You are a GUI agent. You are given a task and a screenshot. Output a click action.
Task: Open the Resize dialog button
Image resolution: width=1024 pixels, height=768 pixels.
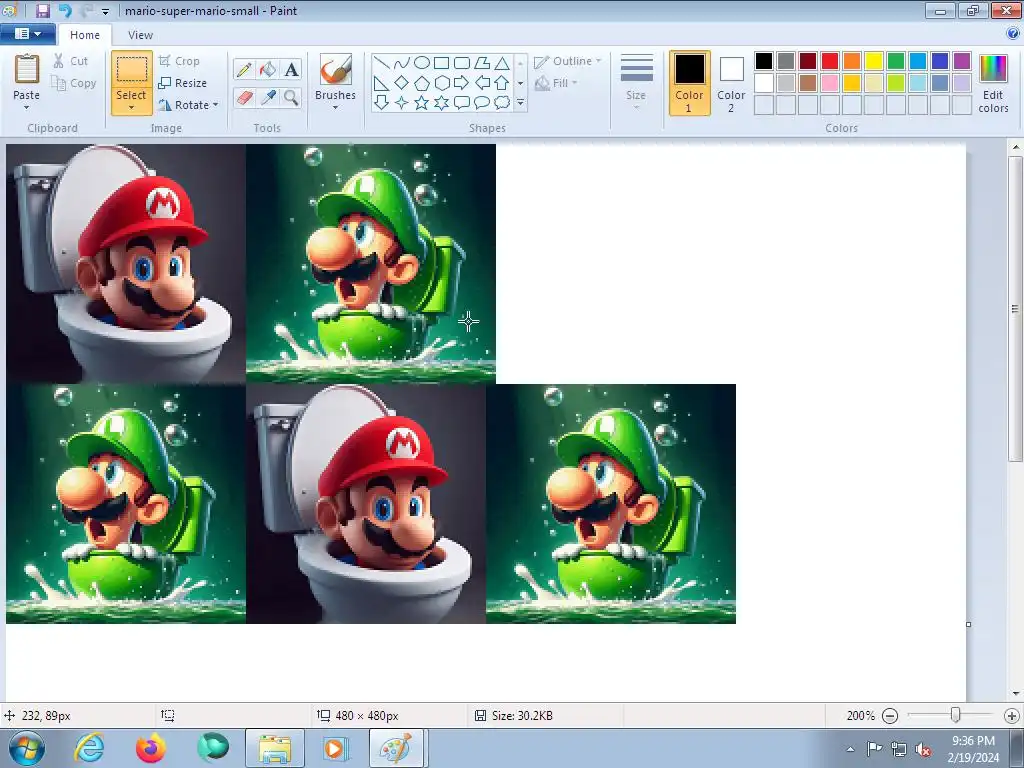[182, 83]
